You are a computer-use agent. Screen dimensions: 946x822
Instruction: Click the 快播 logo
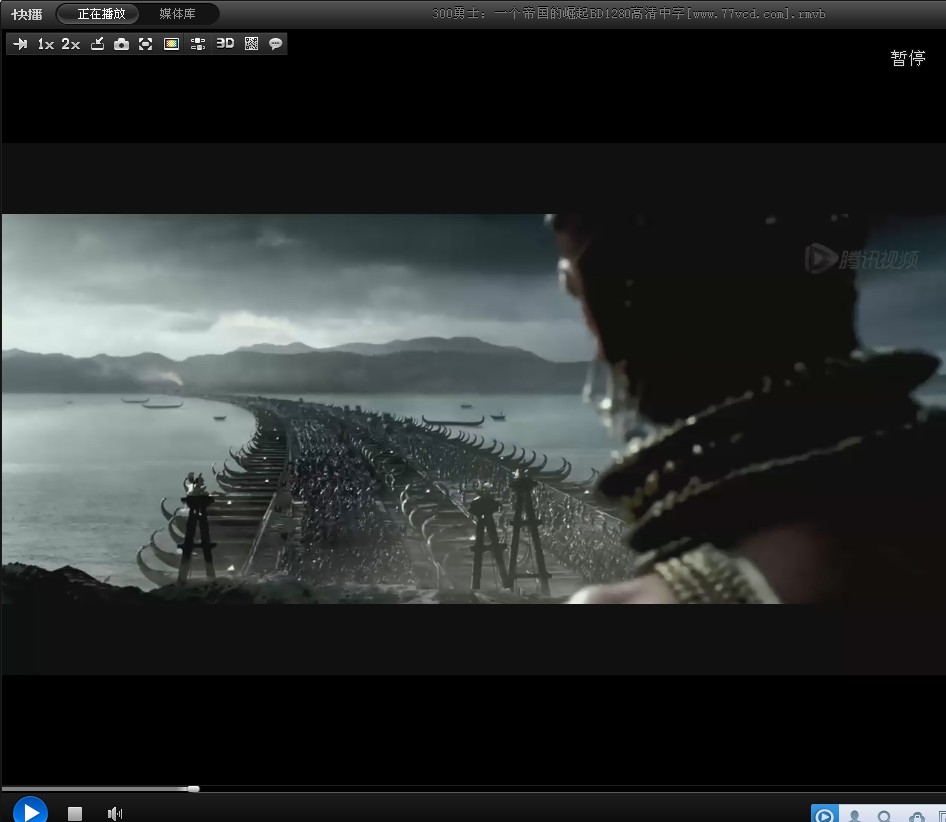[27, 14]
